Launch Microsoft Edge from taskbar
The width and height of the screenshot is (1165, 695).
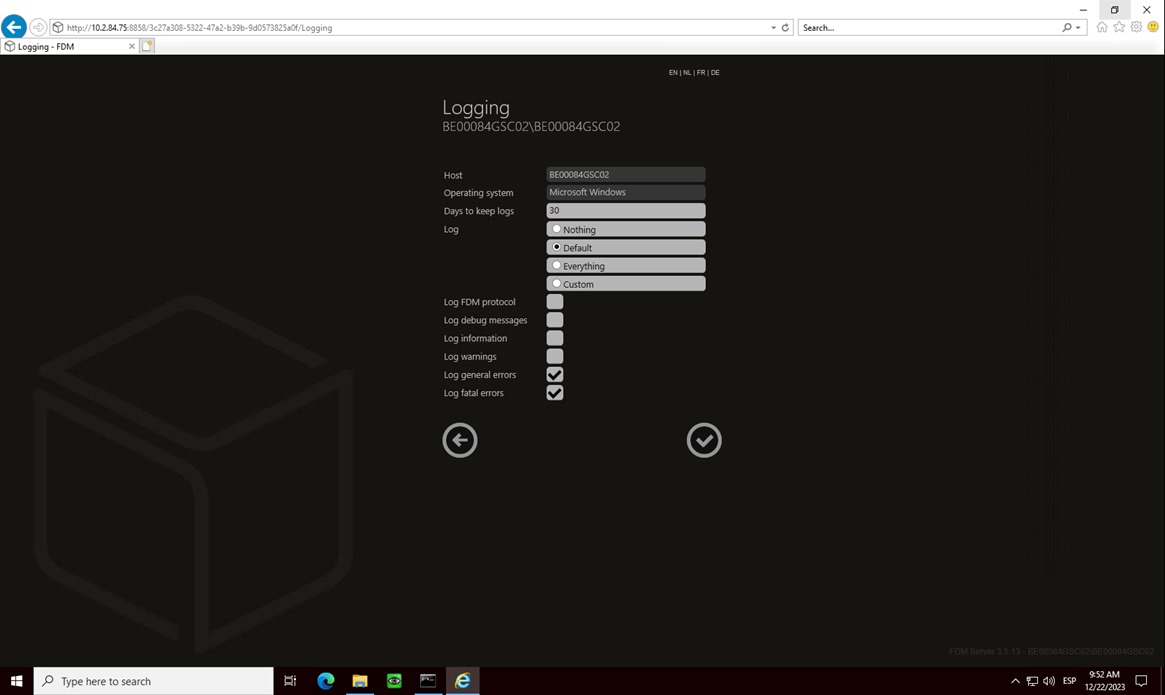(325, 681)
